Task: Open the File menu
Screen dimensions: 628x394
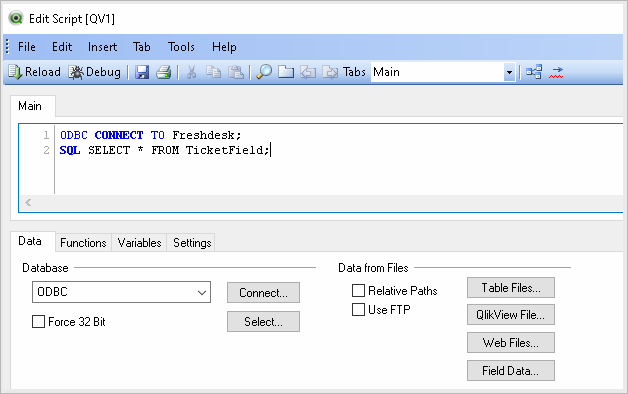Action: [27, 47]
